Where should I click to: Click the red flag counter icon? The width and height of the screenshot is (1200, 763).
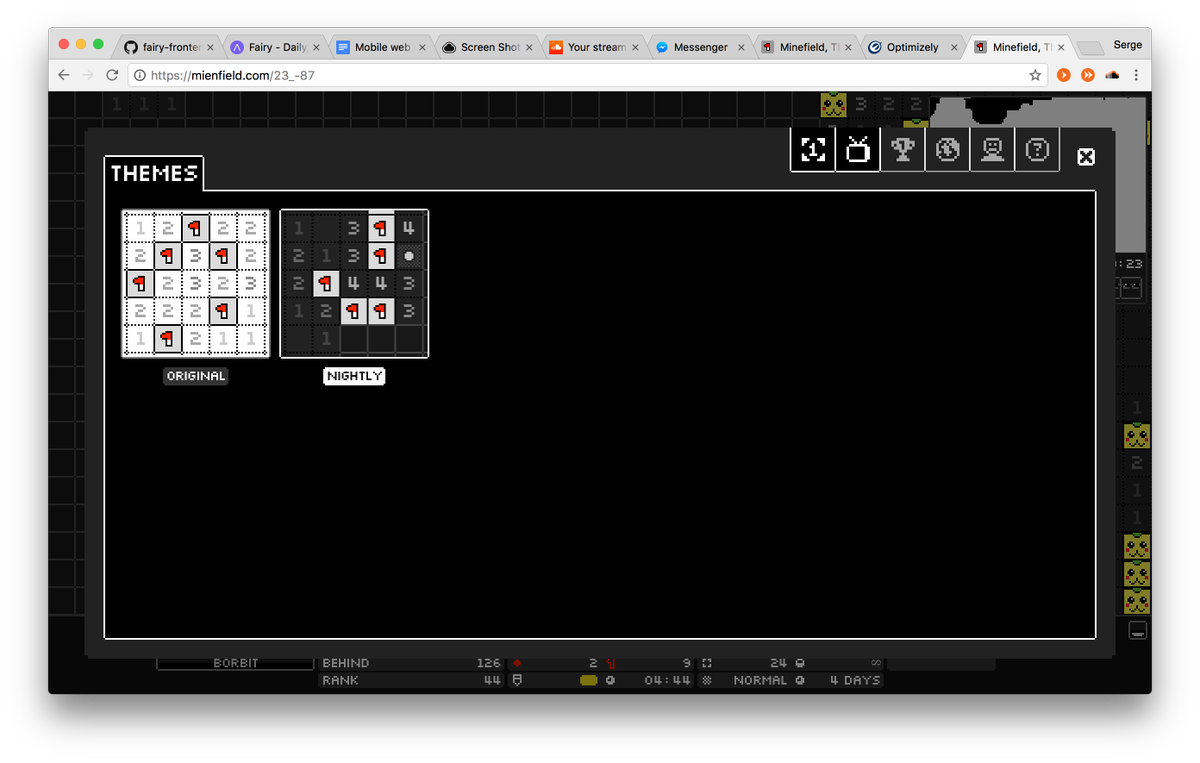[x=610, y=663]
